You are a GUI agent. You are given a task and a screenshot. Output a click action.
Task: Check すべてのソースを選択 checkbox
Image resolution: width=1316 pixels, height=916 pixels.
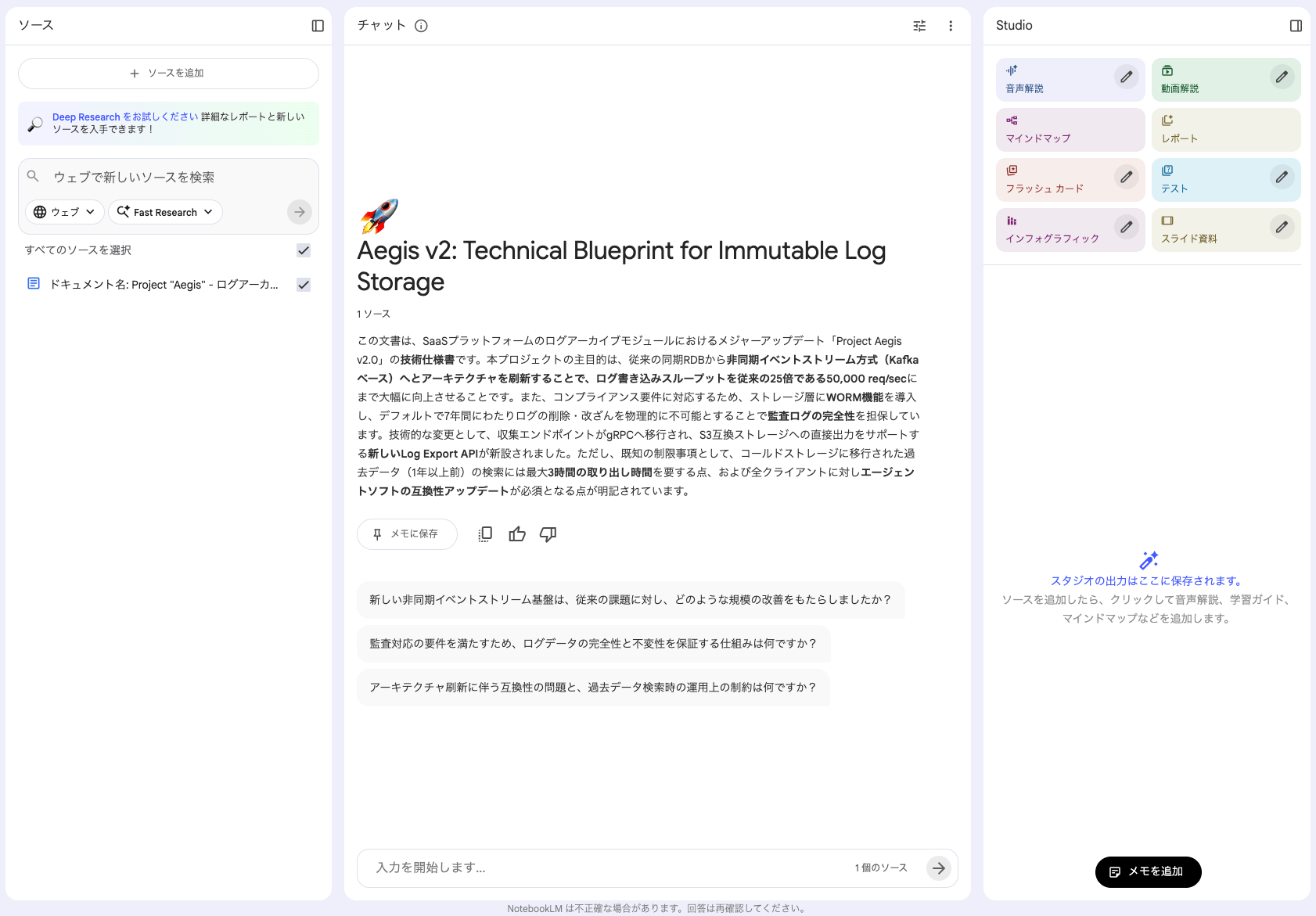pyautogui.click(x=304, y=250)
